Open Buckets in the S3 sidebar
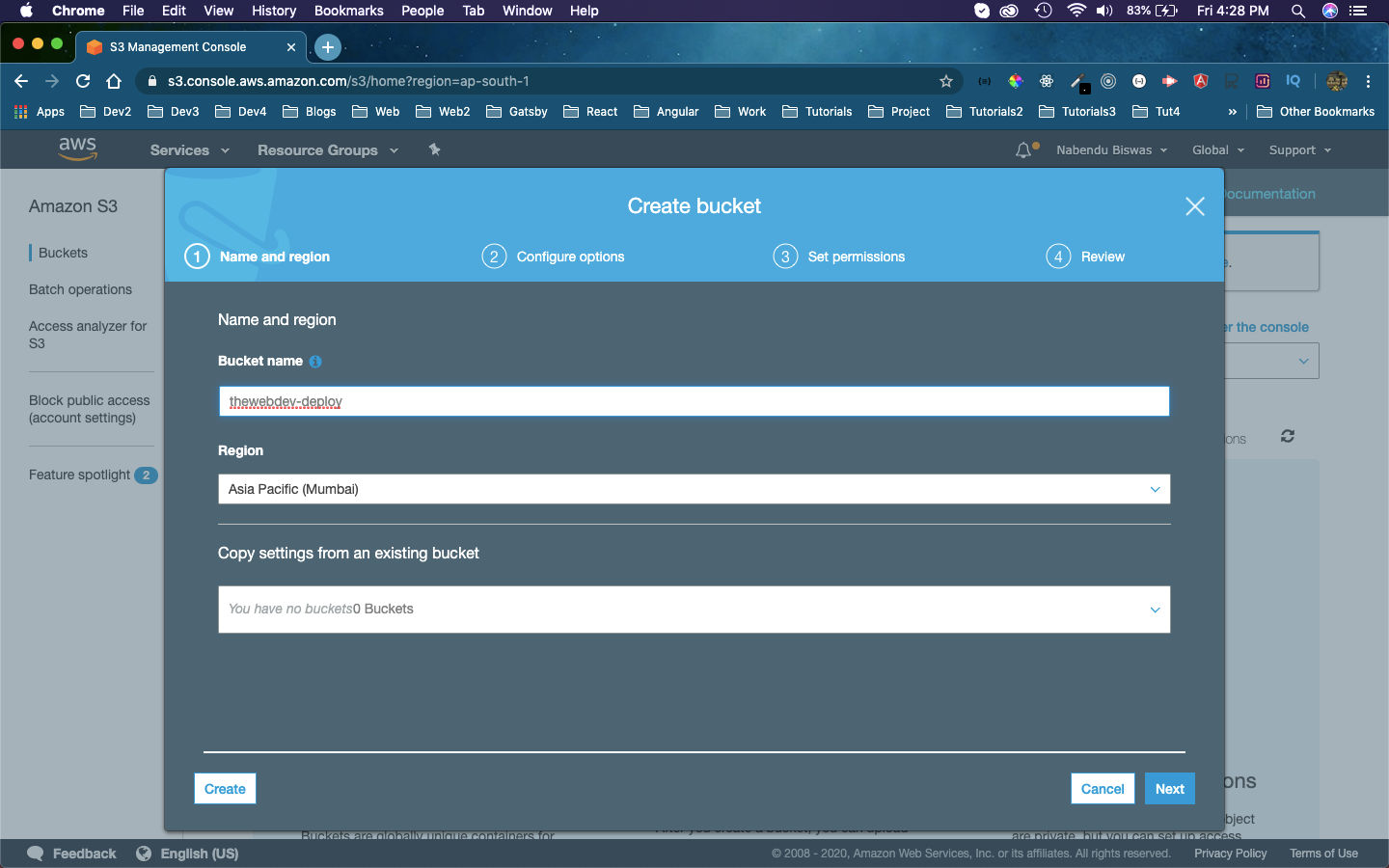 click(x=63, y=253)
